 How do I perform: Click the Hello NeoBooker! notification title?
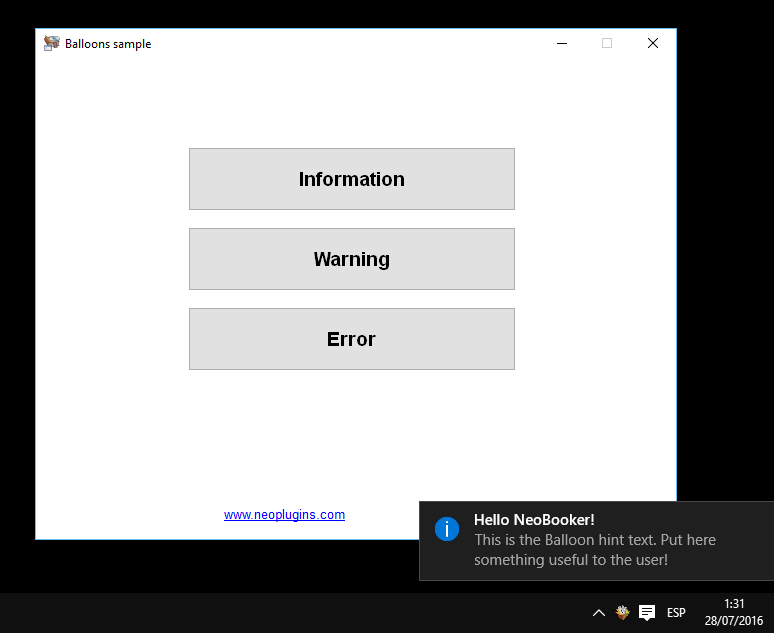[534, 520]
